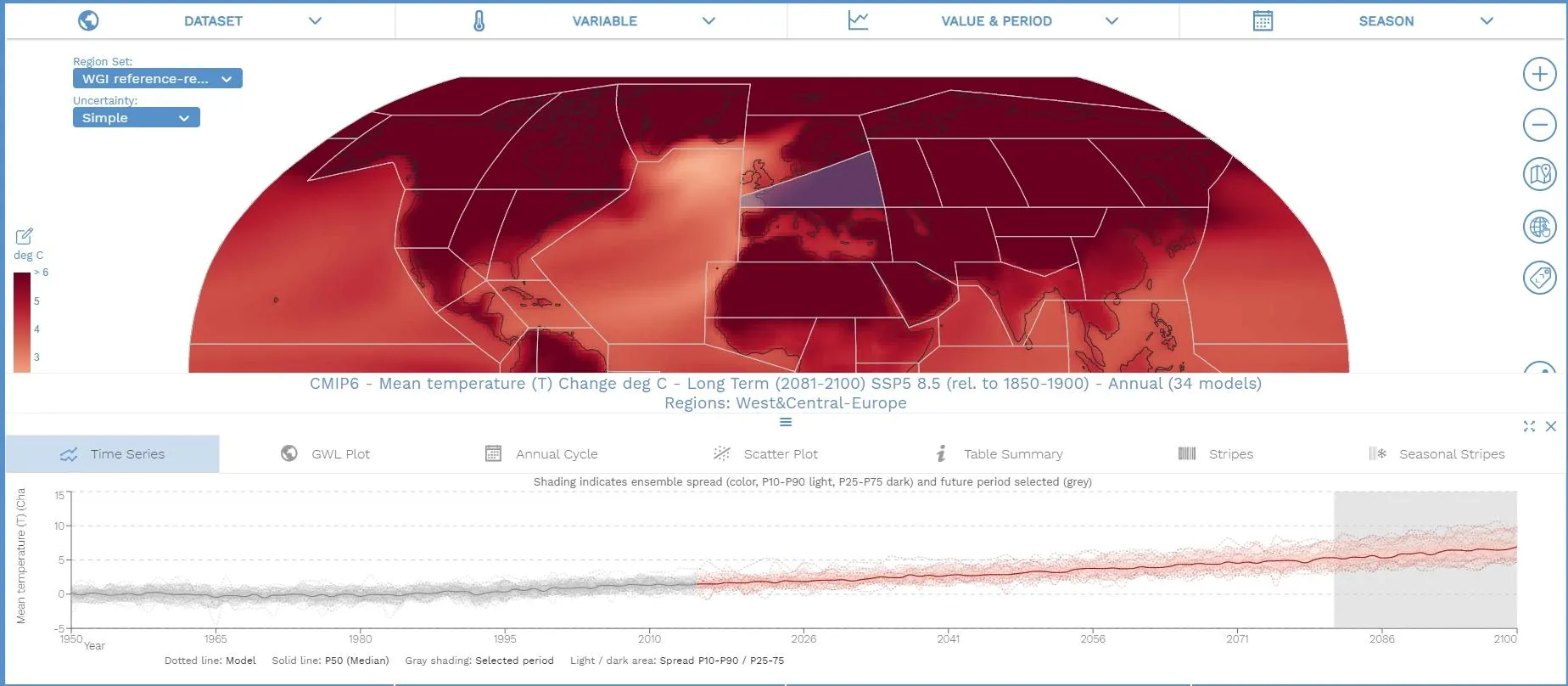The height and width of the screenshot is (686, 1568).
Task: Click the zoom in plus icon
Action: click(x=1539, y=74)
